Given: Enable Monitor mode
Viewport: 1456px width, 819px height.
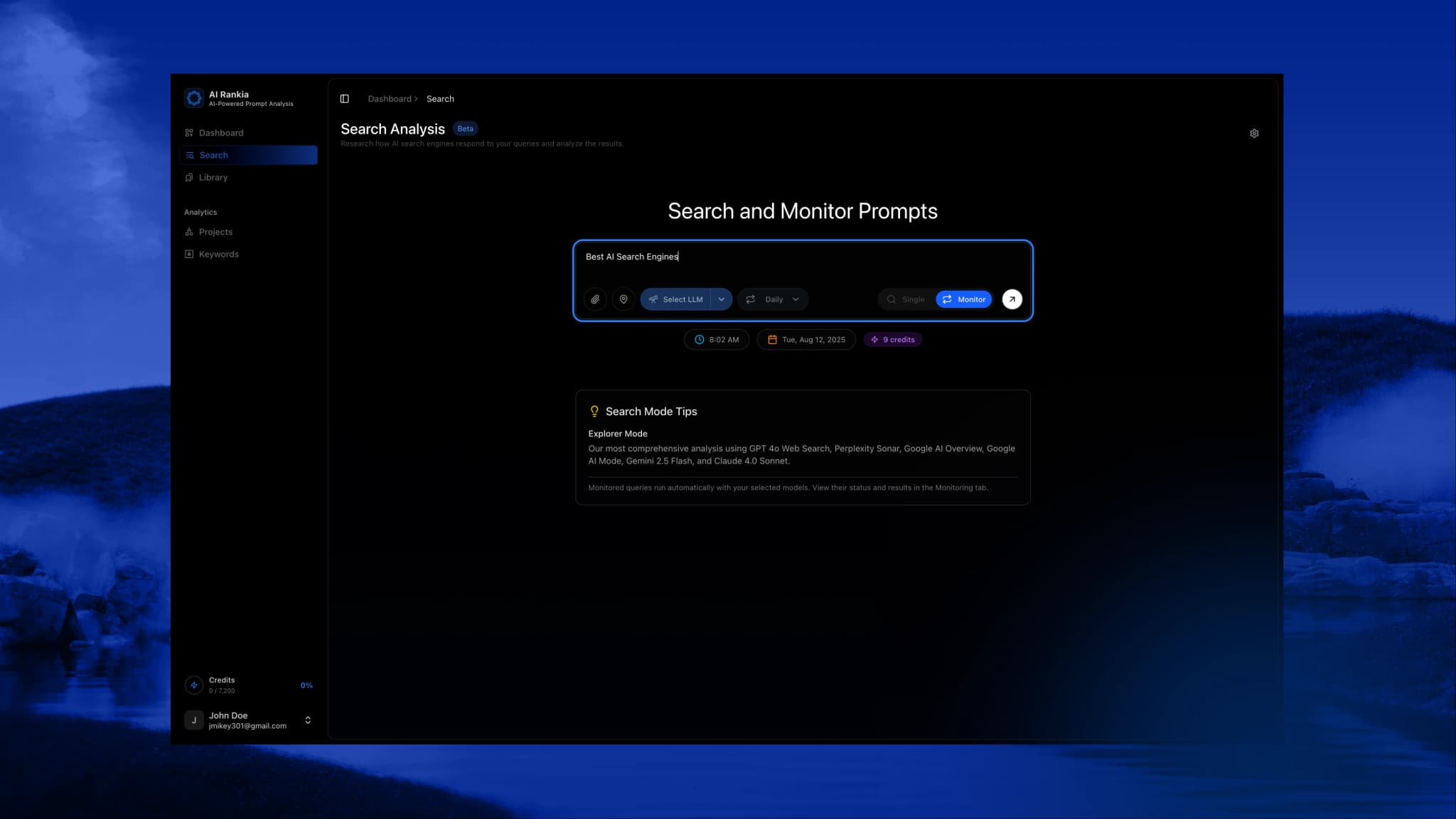Looking at the screenshot, I should (x=964, y=299).
